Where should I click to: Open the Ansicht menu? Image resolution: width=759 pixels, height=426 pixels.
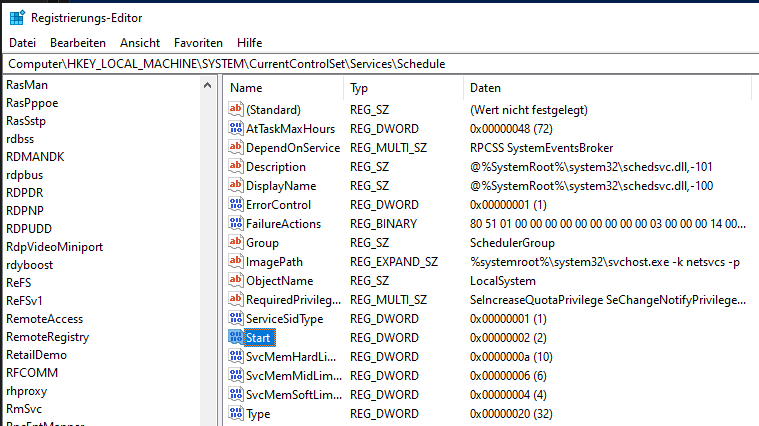[140, 43]
